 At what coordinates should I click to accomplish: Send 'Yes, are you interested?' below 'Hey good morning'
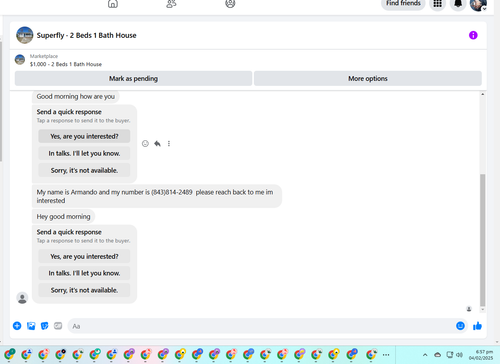tap(84, 256)
